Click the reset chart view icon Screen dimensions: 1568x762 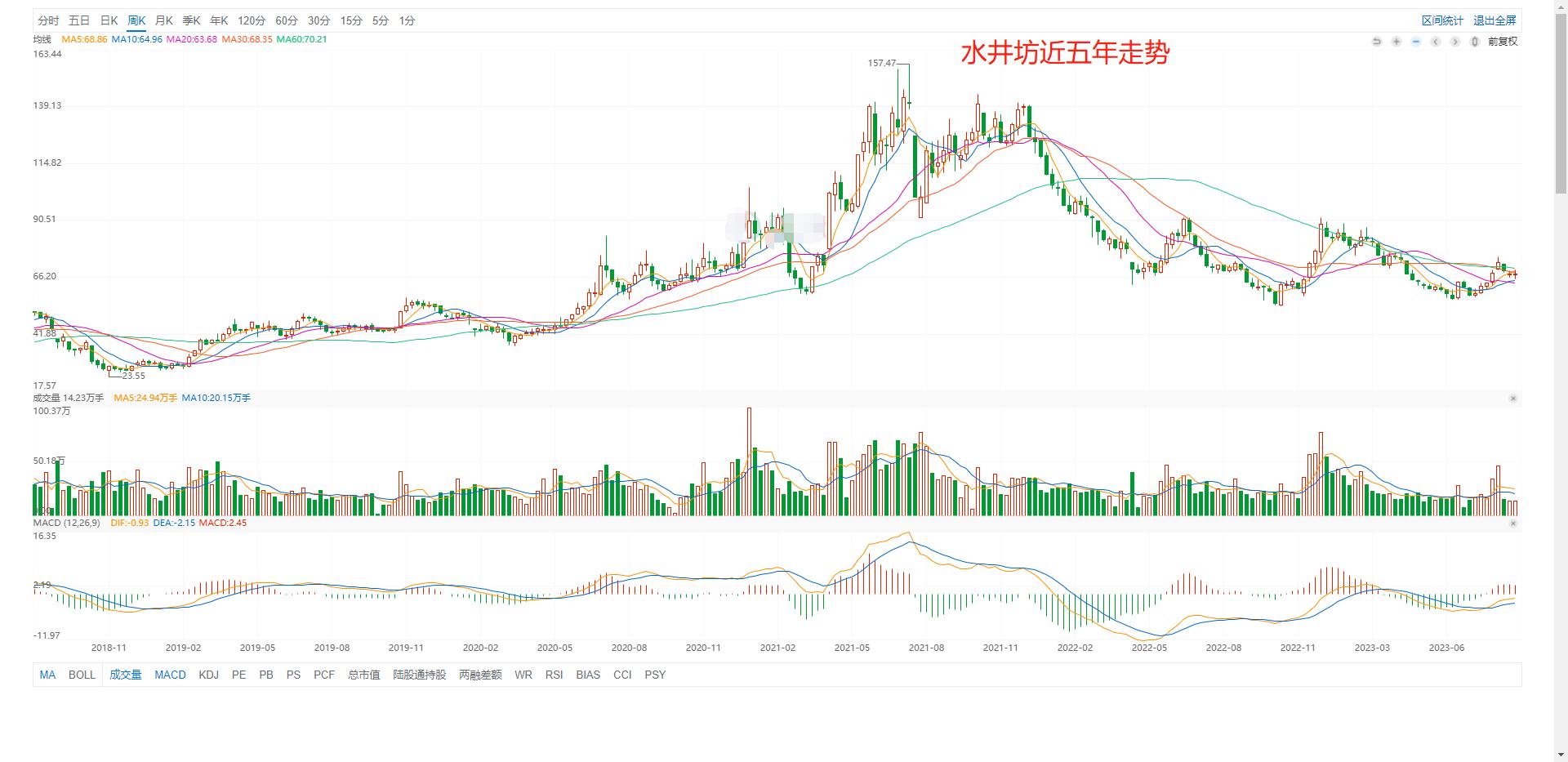coord(1377,41)
